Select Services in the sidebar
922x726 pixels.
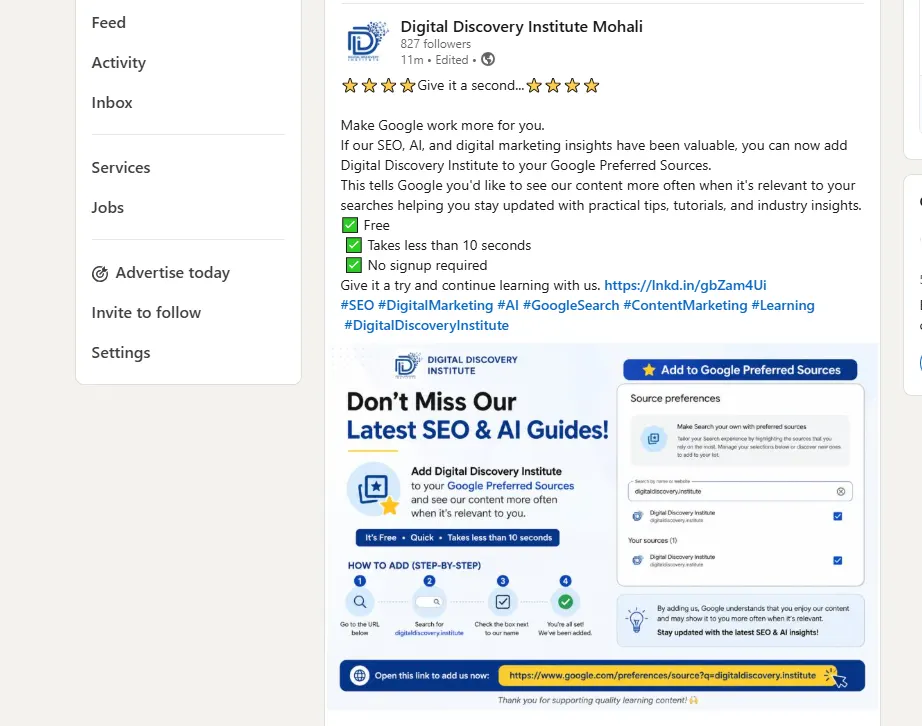[x=121, y=168]
